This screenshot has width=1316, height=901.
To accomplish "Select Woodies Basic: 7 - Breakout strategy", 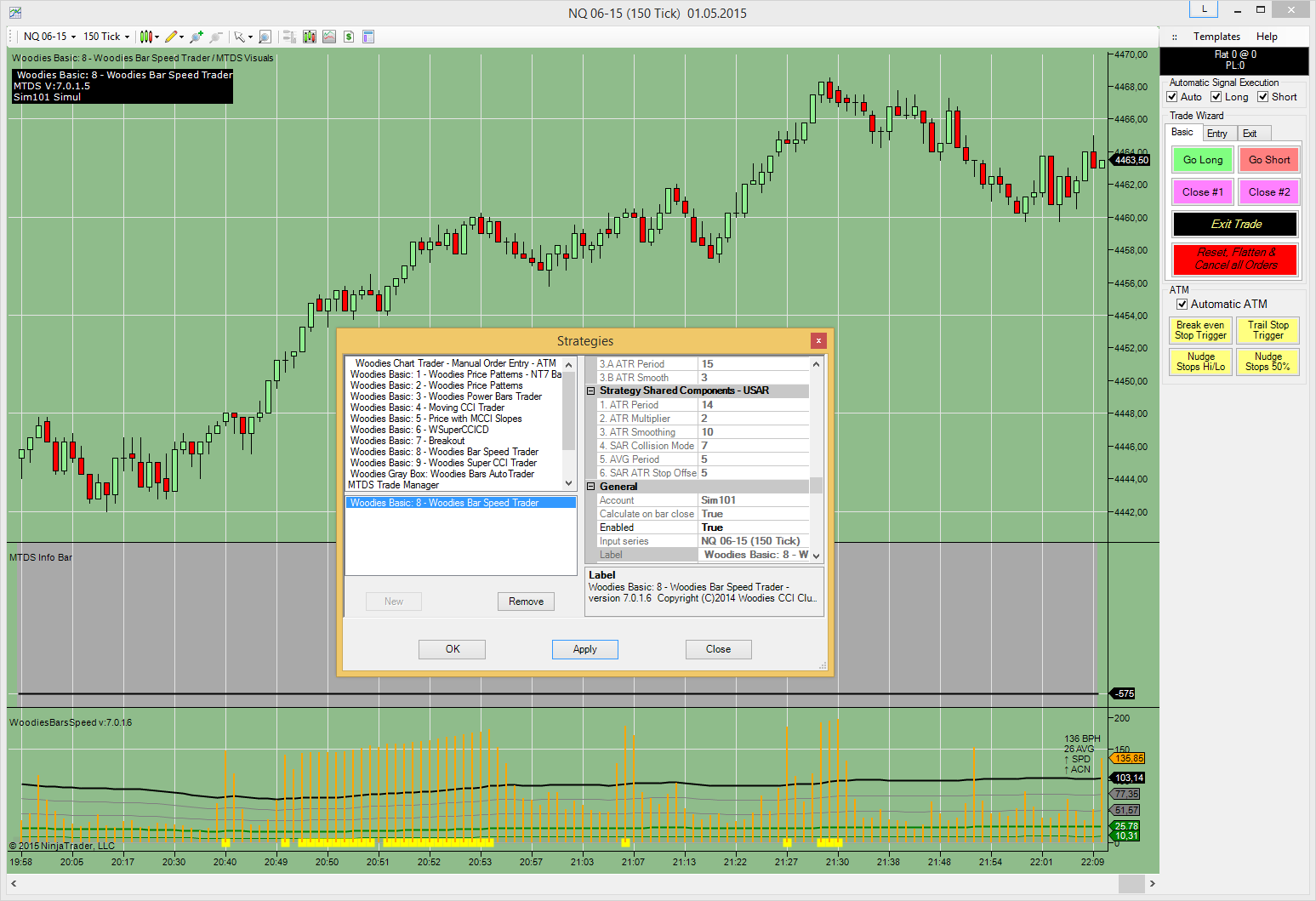I will (407, 441).
